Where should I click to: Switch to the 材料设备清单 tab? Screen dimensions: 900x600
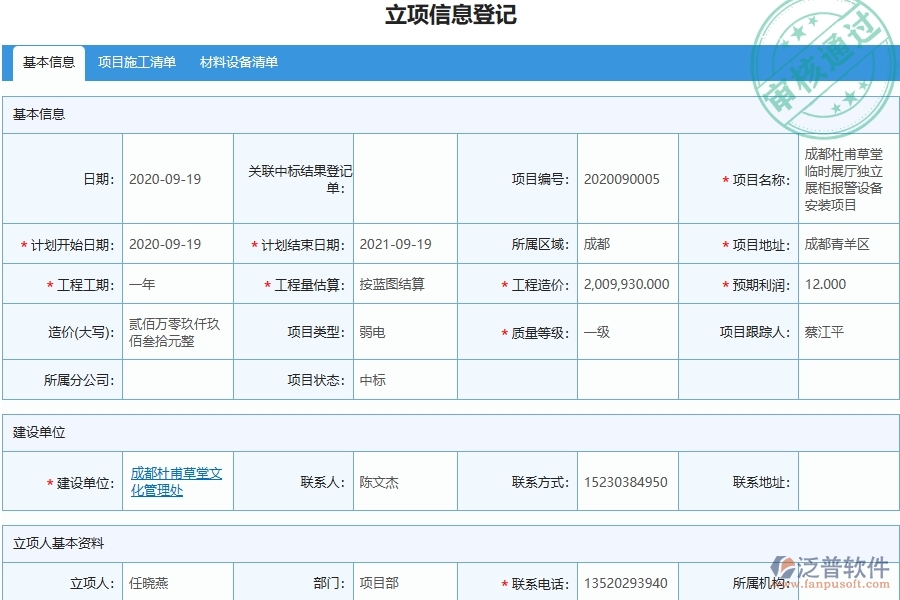(240, 62)
